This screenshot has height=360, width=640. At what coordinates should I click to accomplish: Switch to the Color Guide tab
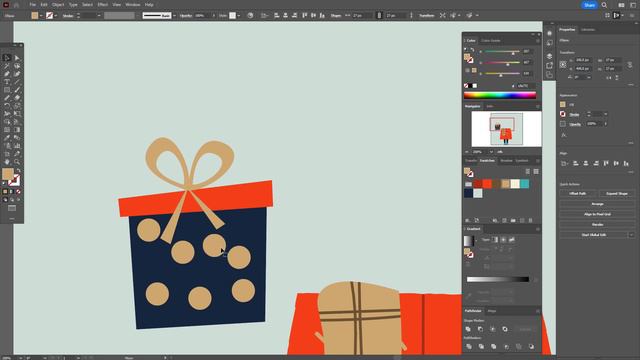click(491, 41)
